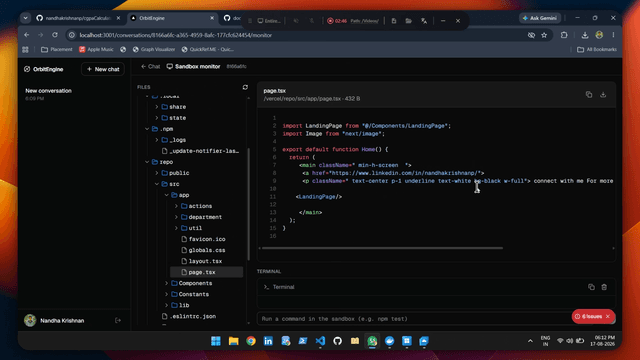Reload the browser page
Viewport: 640px width, 360px height.
(55, 35)
